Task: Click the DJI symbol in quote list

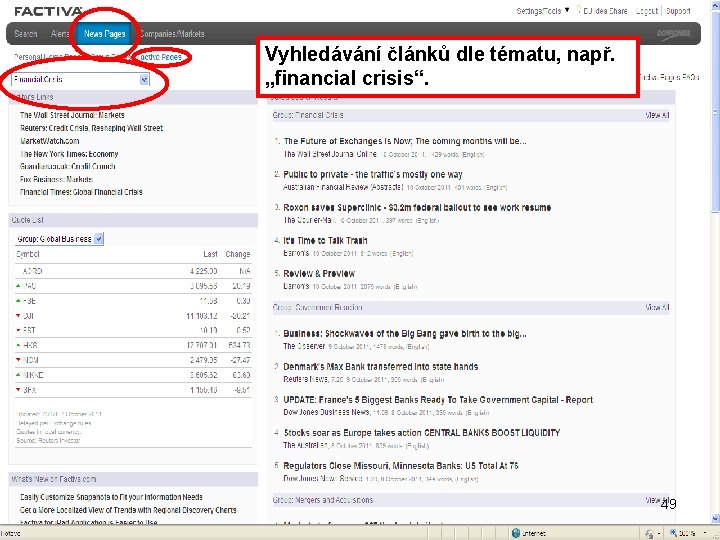Action: [28, 316]
